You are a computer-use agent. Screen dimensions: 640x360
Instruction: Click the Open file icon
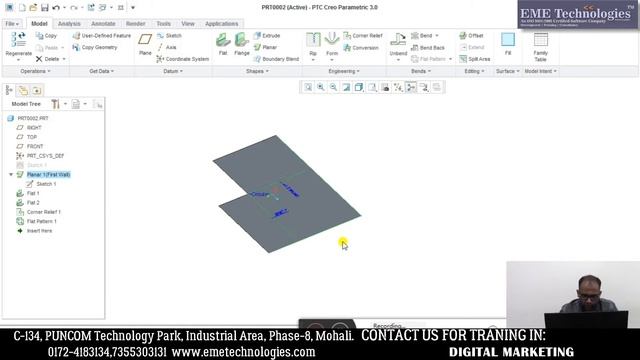[x=33, y=8]
